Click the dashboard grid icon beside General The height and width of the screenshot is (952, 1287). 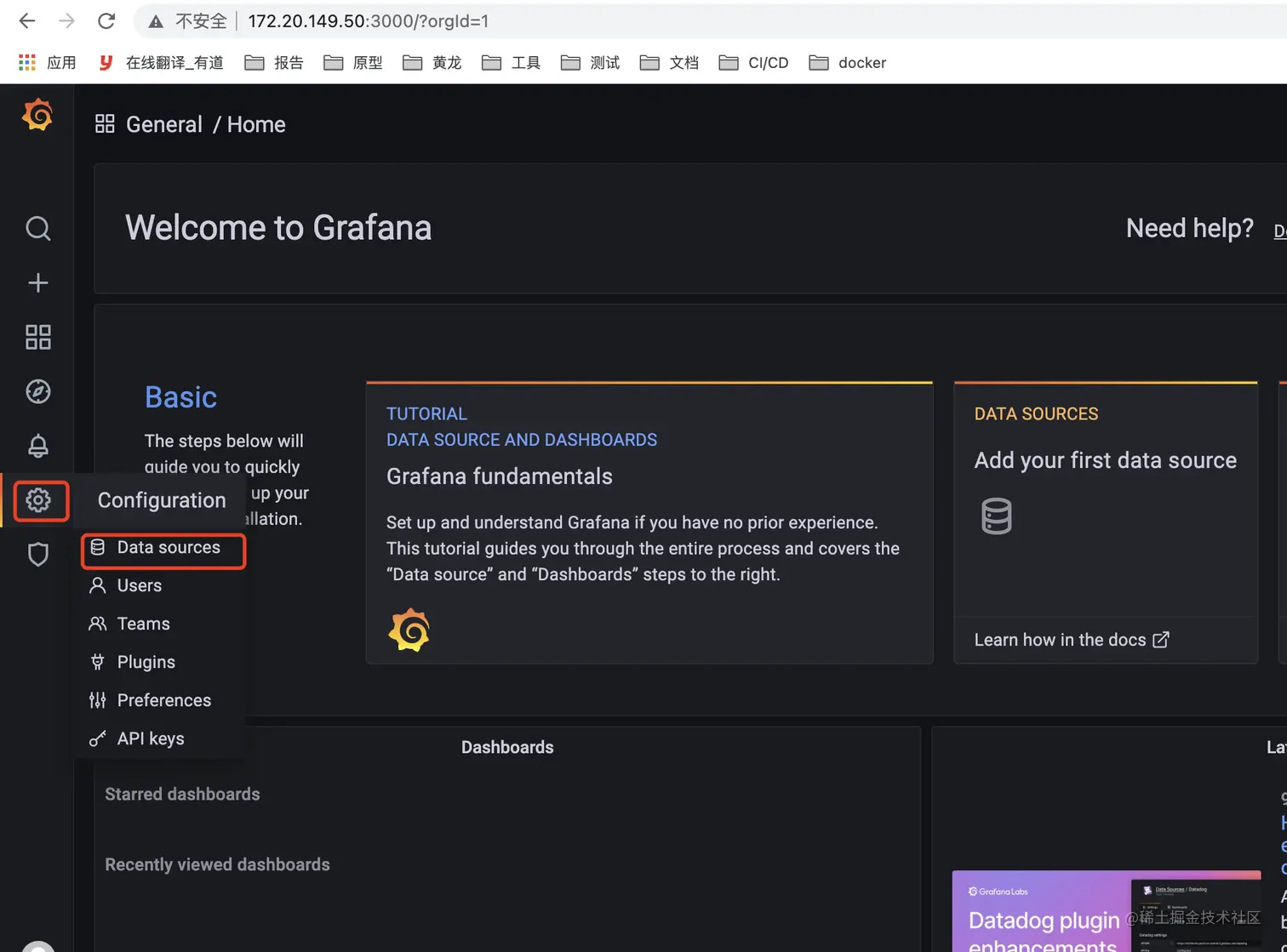(x=105, y=124)
